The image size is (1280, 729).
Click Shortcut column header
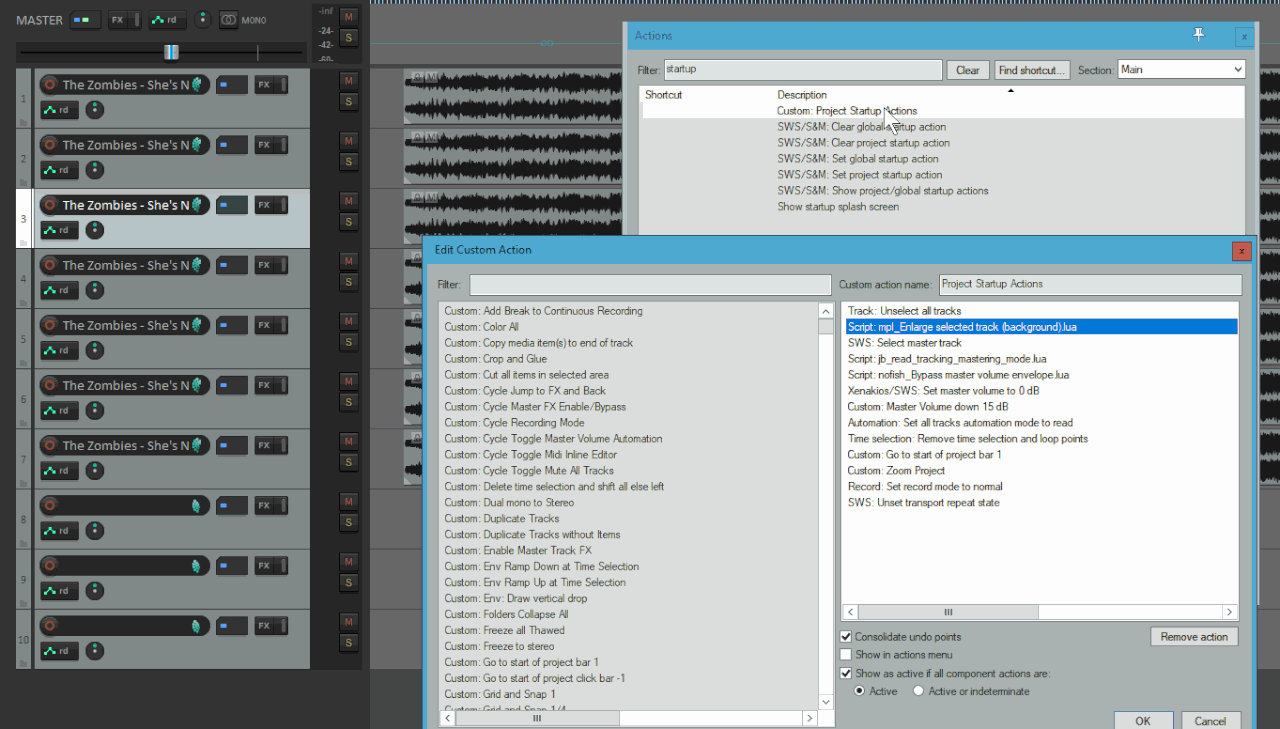[x=664, y=95]
